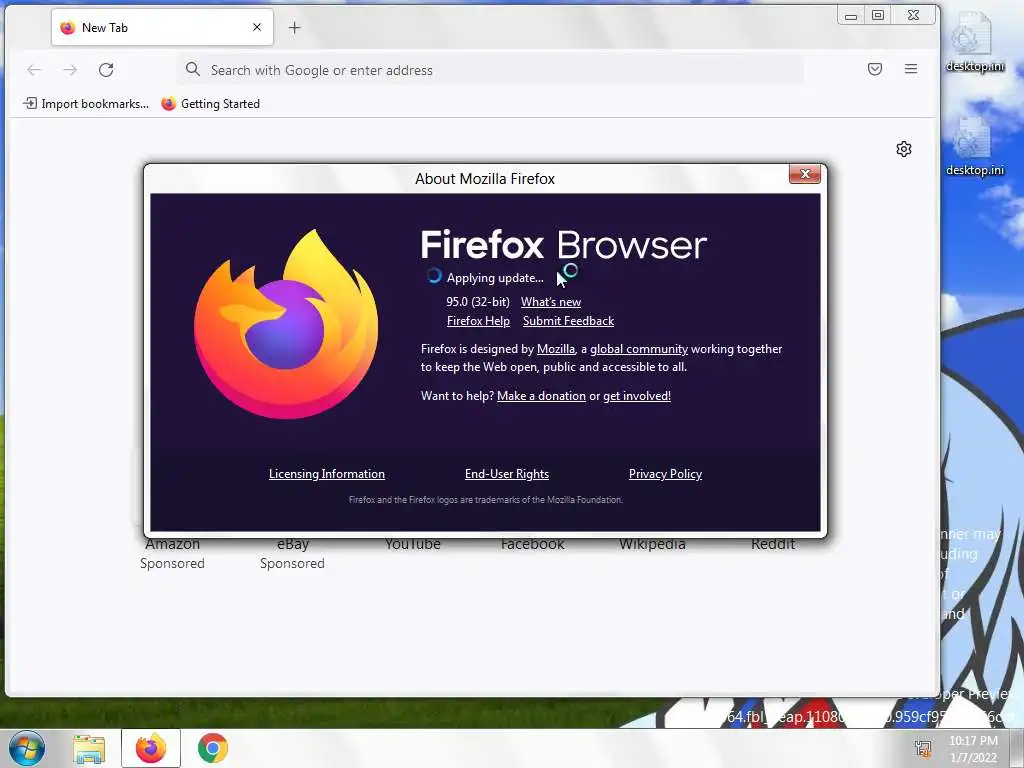Open the Save to Pocket icon
The width and height of the screenshot is (1024, 768).
pos(875,69)
